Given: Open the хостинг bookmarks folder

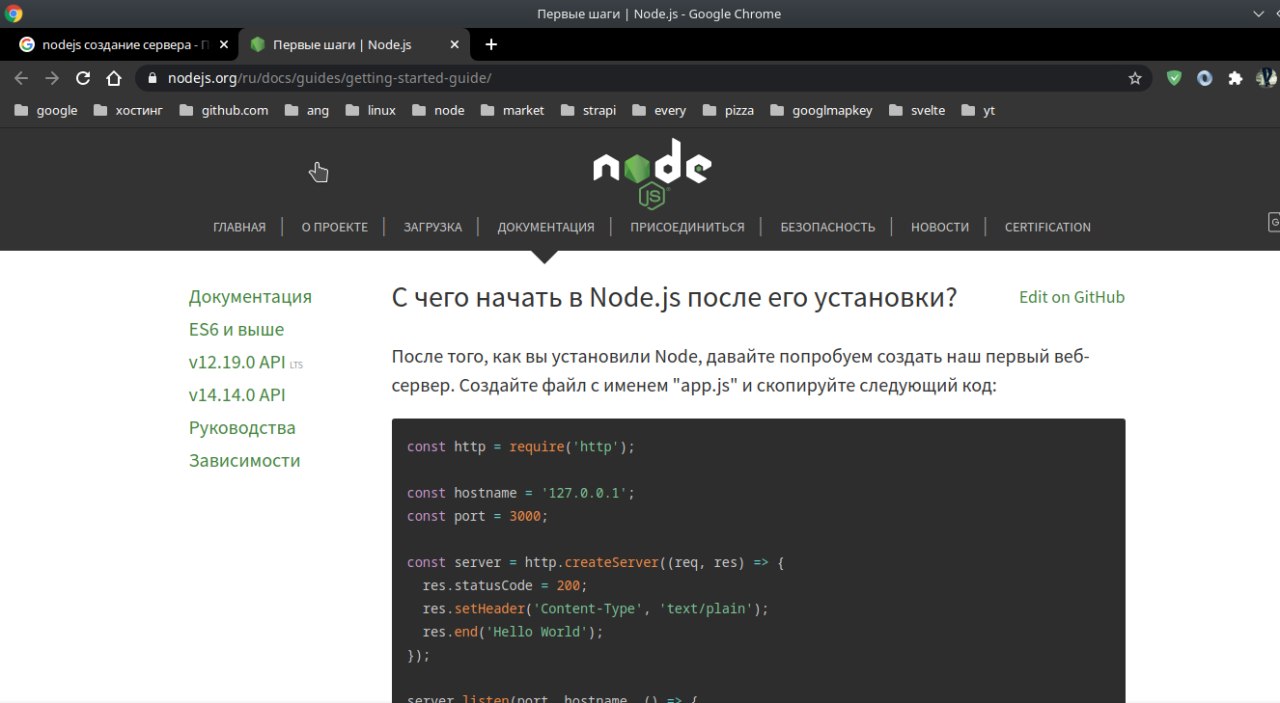Looking at the screenshot, I should point(128,110).
